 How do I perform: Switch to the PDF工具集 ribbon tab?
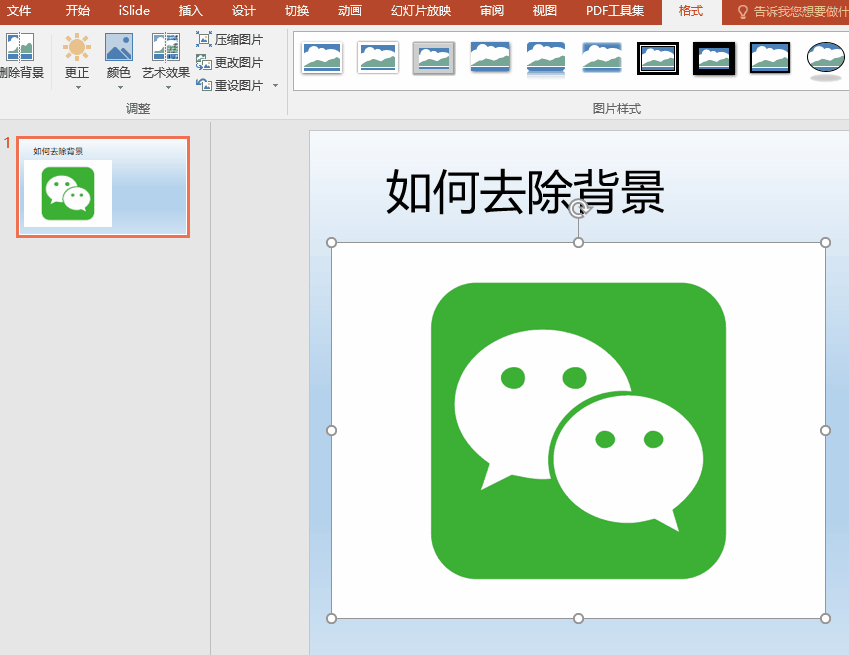[615, 11]
